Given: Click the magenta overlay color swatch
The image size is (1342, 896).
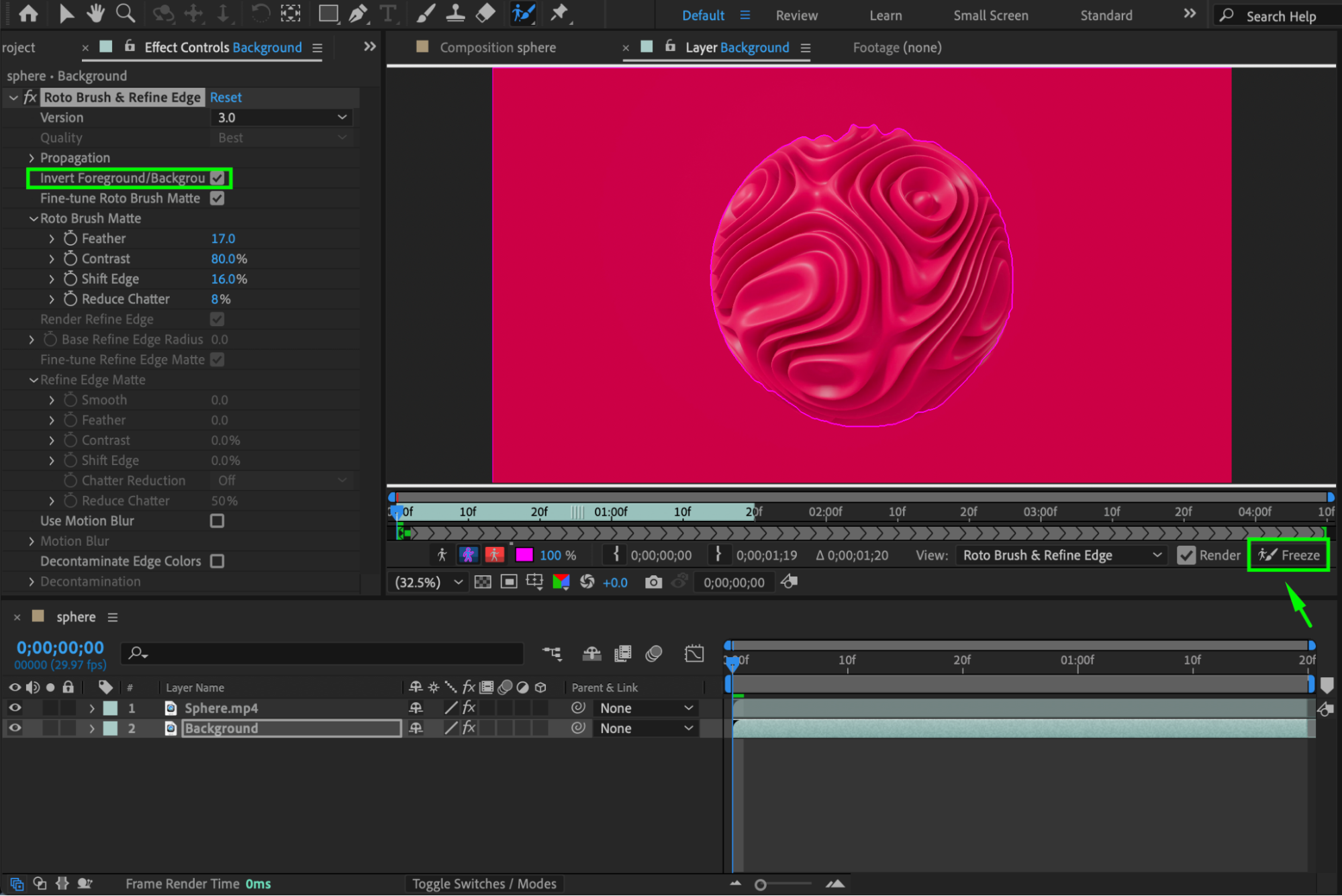Looking at the screenshot, I should [x=524, y=555].
